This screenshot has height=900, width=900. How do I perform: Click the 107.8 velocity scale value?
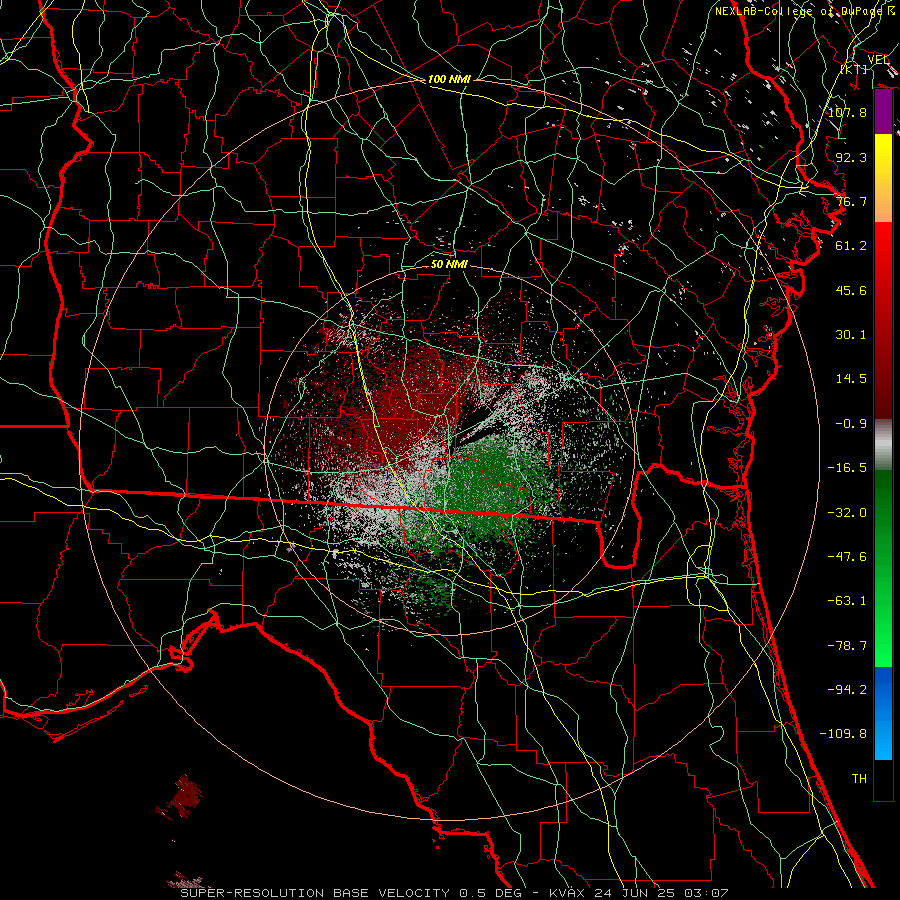(847, 112)
